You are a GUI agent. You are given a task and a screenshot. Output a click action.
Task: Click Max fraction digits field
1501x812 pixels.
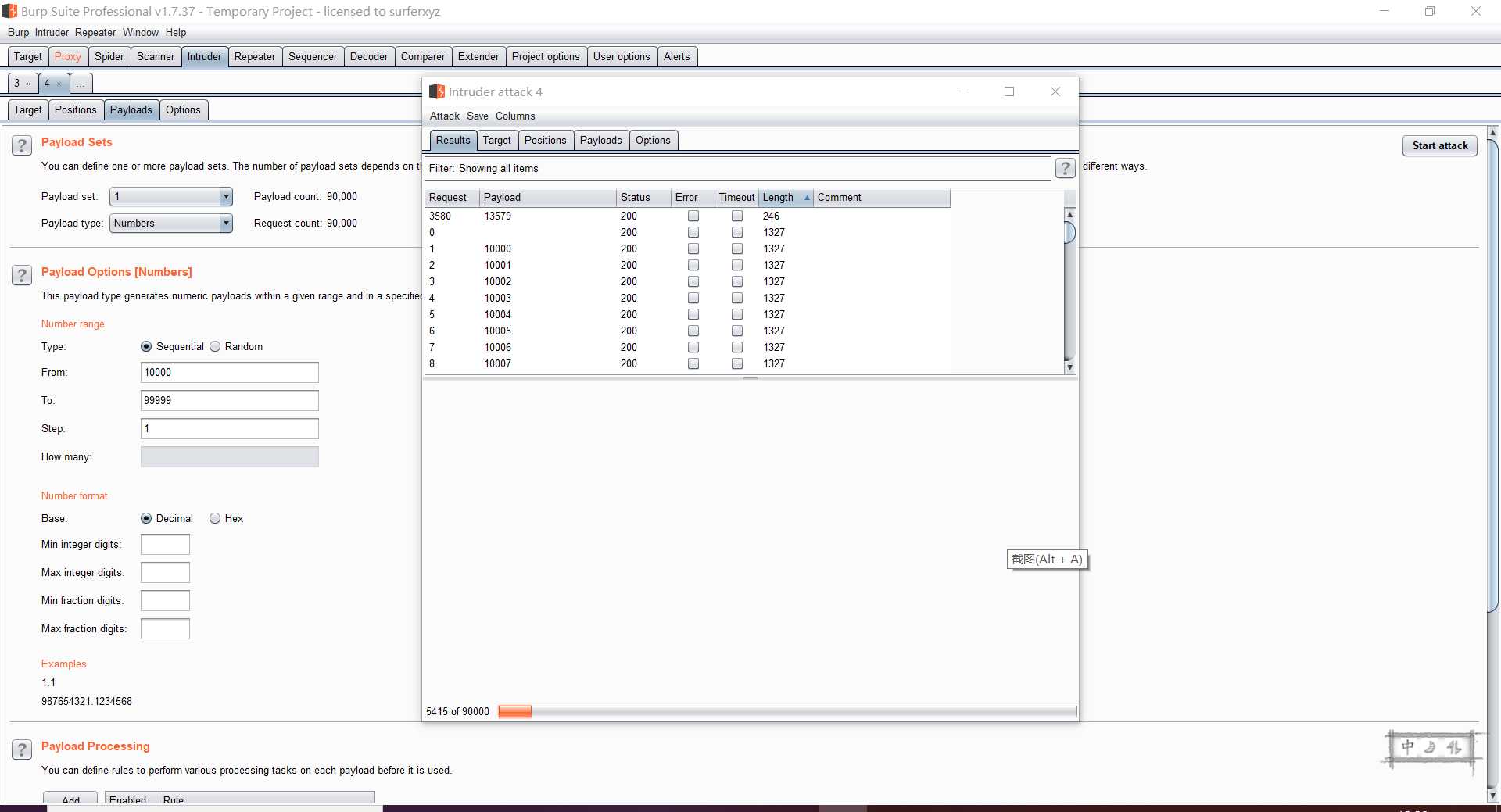(165, 629)
